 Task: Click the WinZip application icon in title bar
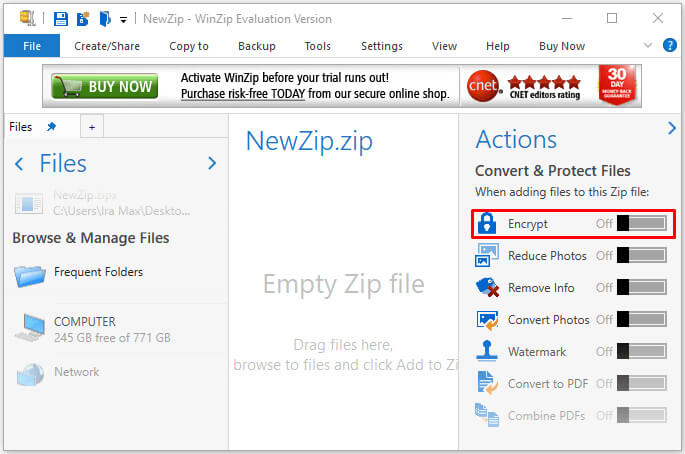pyautogui.click(x=28, y=18)
